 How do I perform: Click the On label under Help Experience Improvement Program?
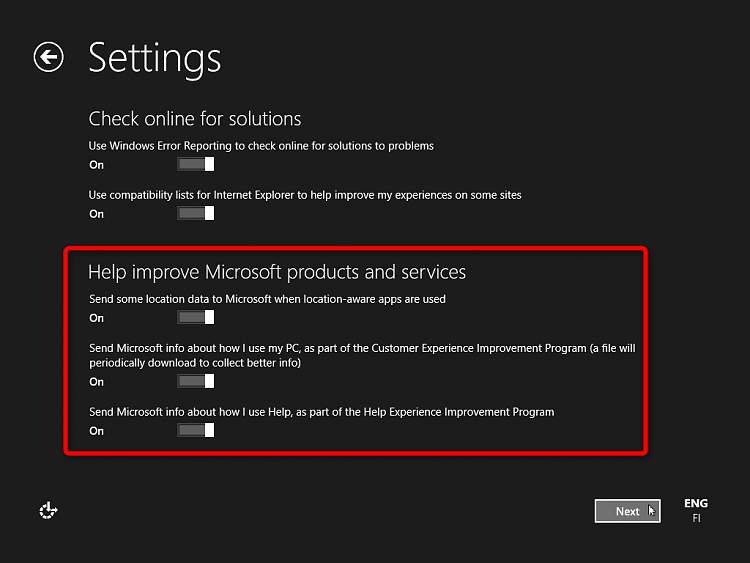coord(97,431)
